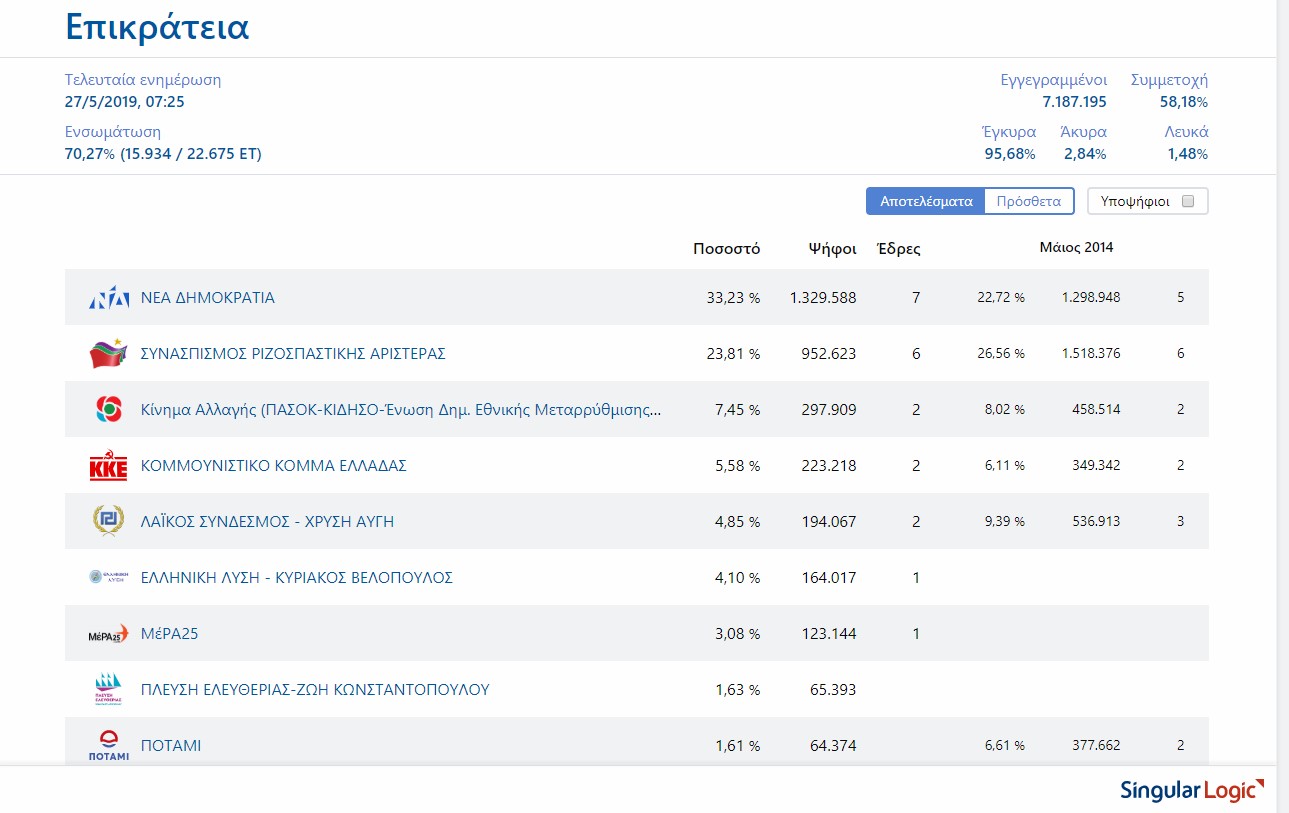Click the blank ballots value 1,48%
This screenshot has width=1289, height=813.
point(1188,154)
